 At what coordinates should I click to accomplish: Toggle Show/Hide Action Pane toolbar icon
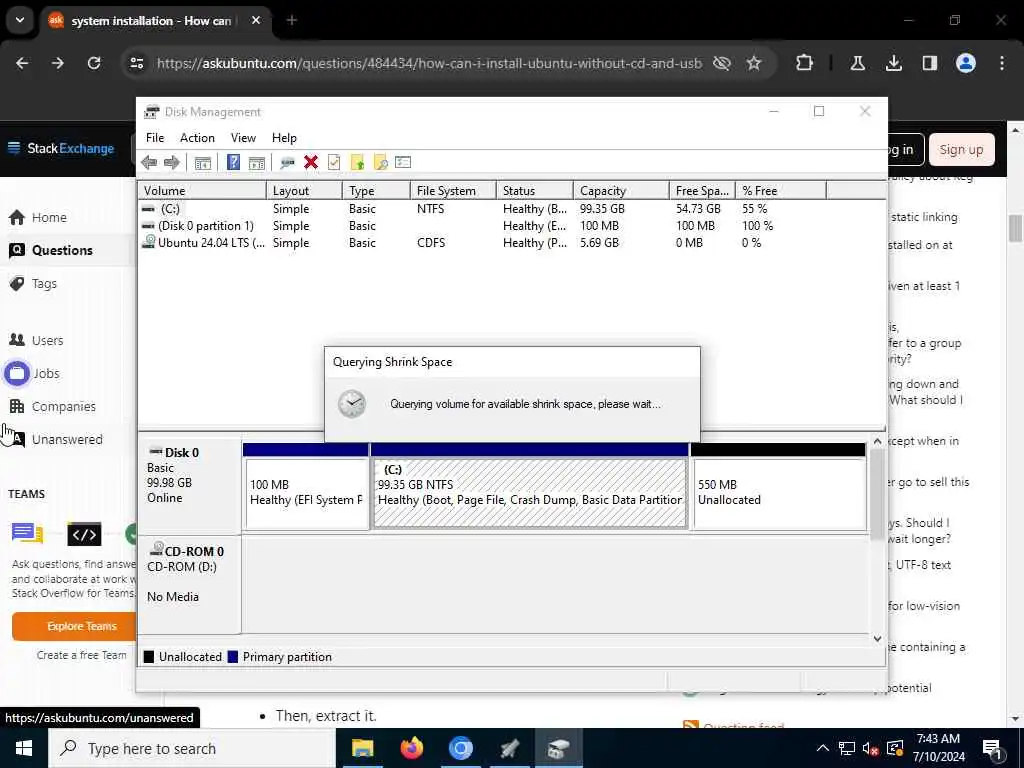click(257, 163)
